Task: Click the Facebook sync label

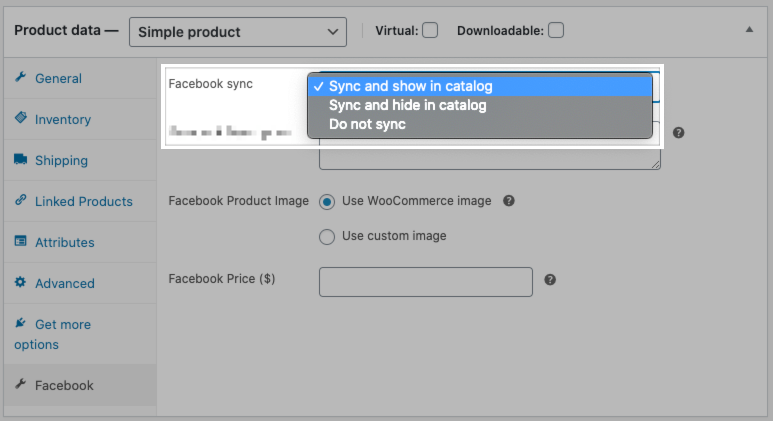Action: click(211, 84)
